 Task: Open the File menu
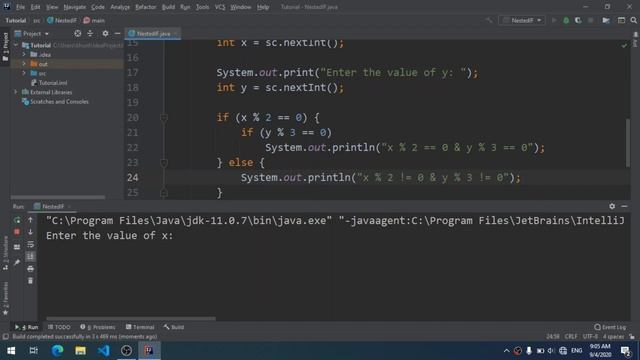tap(20, 7)
